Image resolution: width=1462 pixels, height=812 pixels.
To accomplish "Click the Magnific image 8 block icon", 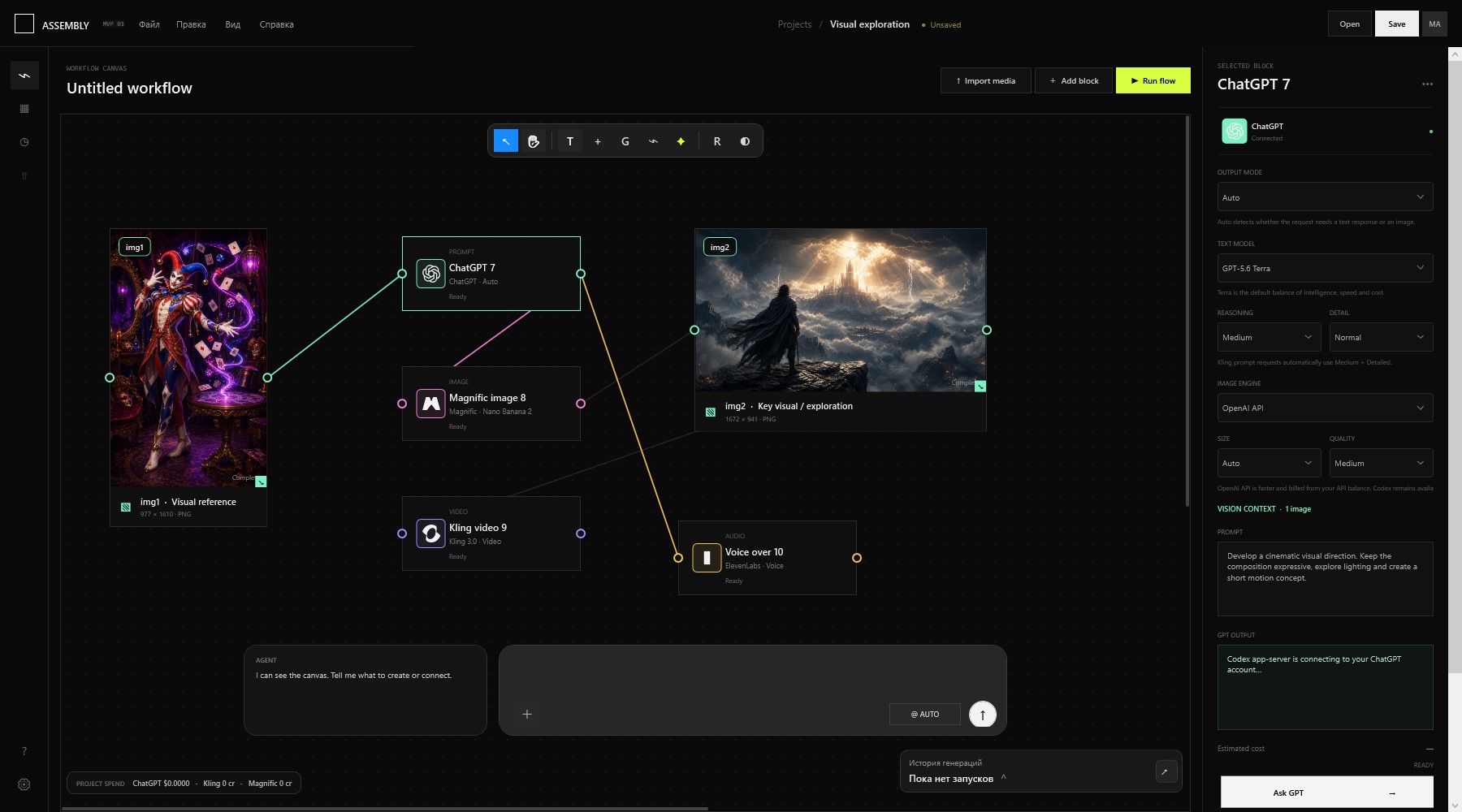I will (x=430, y=404).
